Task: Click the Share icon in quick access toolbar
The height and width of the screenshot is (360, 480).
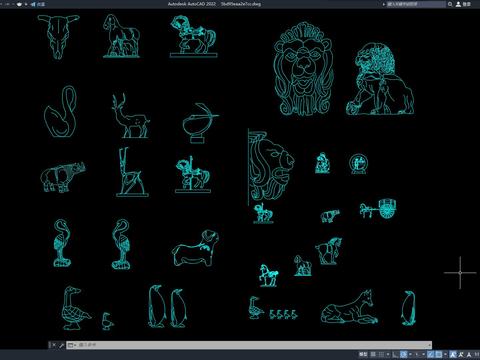Action: coord(33,4)
